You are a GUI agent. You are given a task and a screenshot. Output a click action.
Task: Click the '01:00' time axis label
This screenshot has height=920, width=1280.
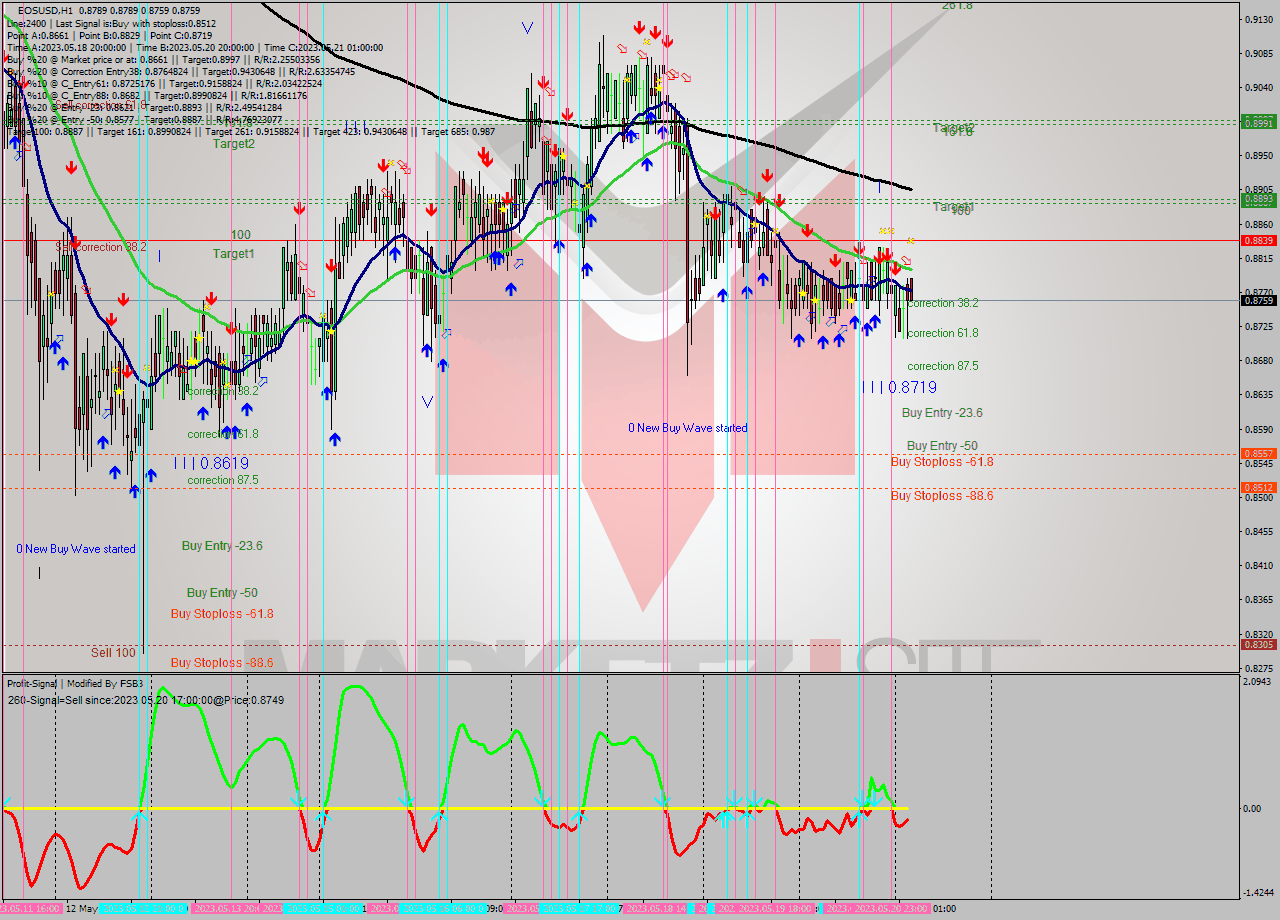click(944, 909)
